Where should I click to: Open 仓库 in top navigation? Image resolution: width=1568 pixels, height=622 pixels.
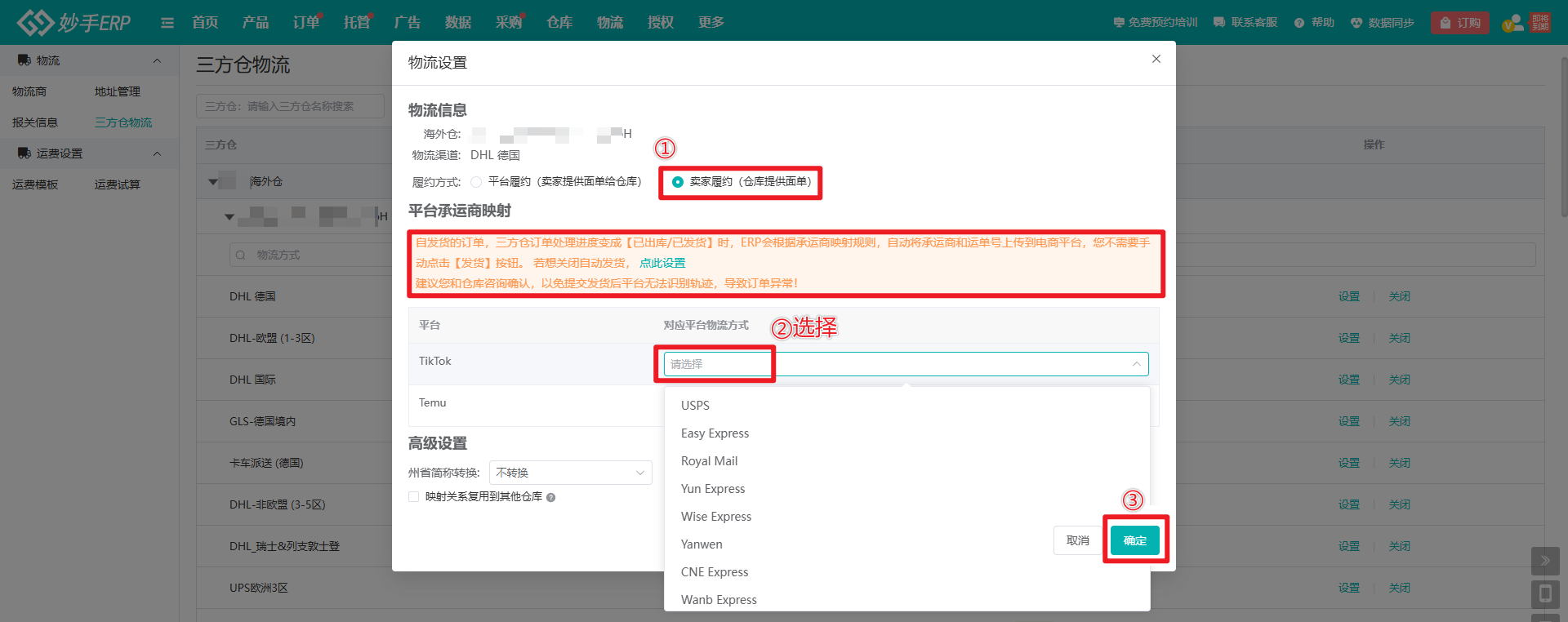point(559,23)
